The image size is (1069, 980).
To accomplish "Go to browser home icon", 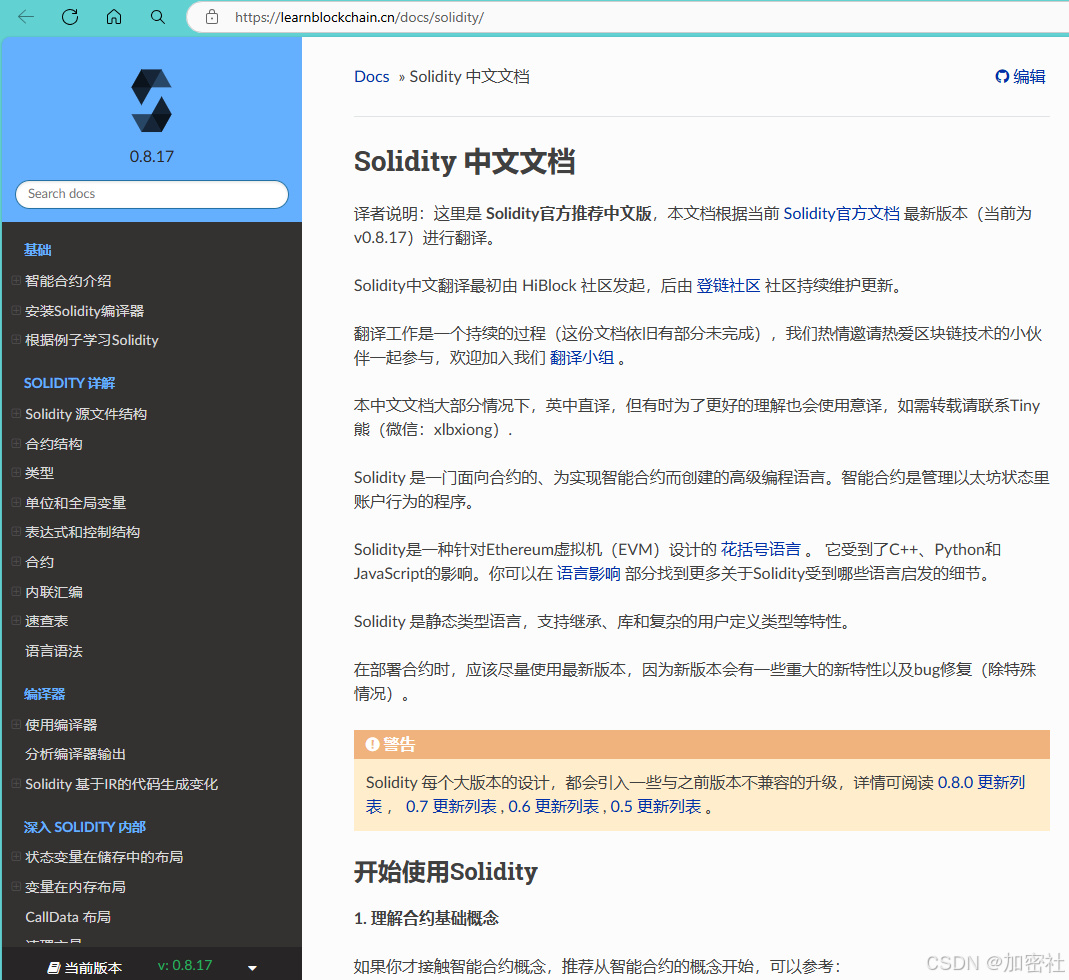I will [114, 17].
